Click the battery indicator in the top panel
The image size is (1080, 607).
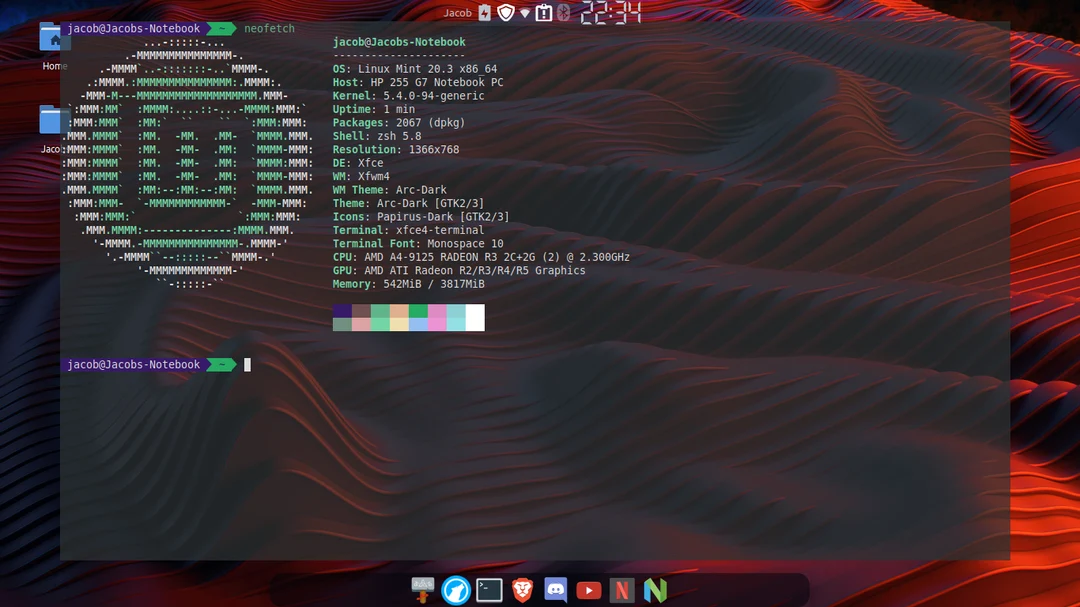483,12
